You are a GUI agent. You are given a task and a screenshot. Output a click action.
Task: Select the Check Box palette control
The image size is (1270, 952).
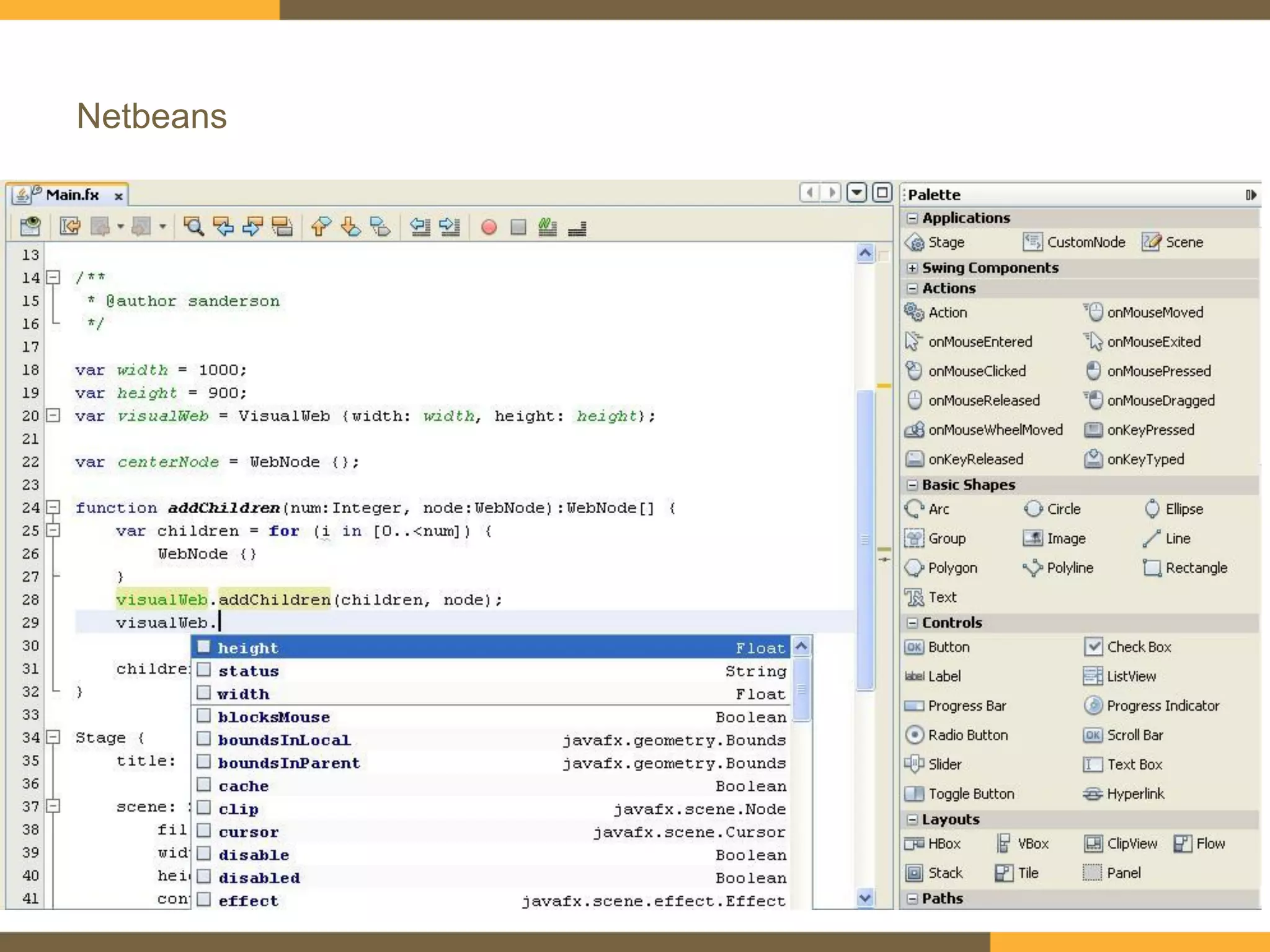1128,646
